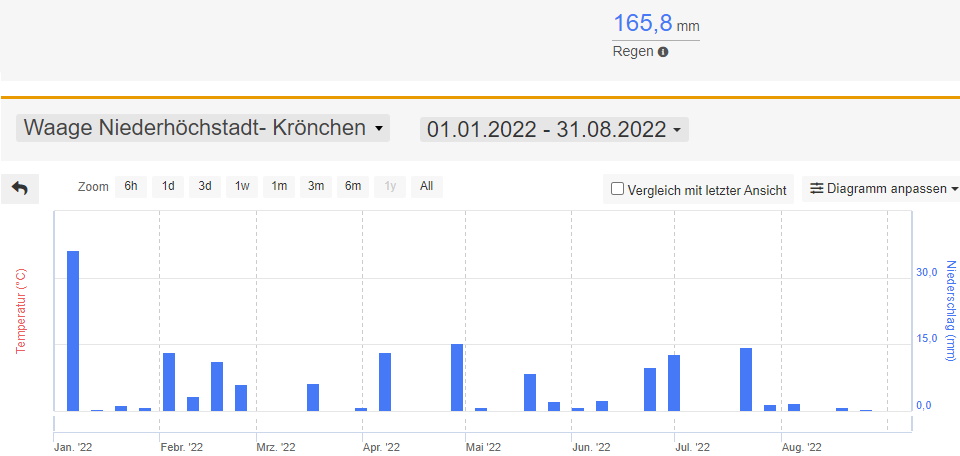The height and width of the screenshot is (456, 960).
Task: Click the info icon next to Regen
Action: pyautogui.click(x=663, y=52)
